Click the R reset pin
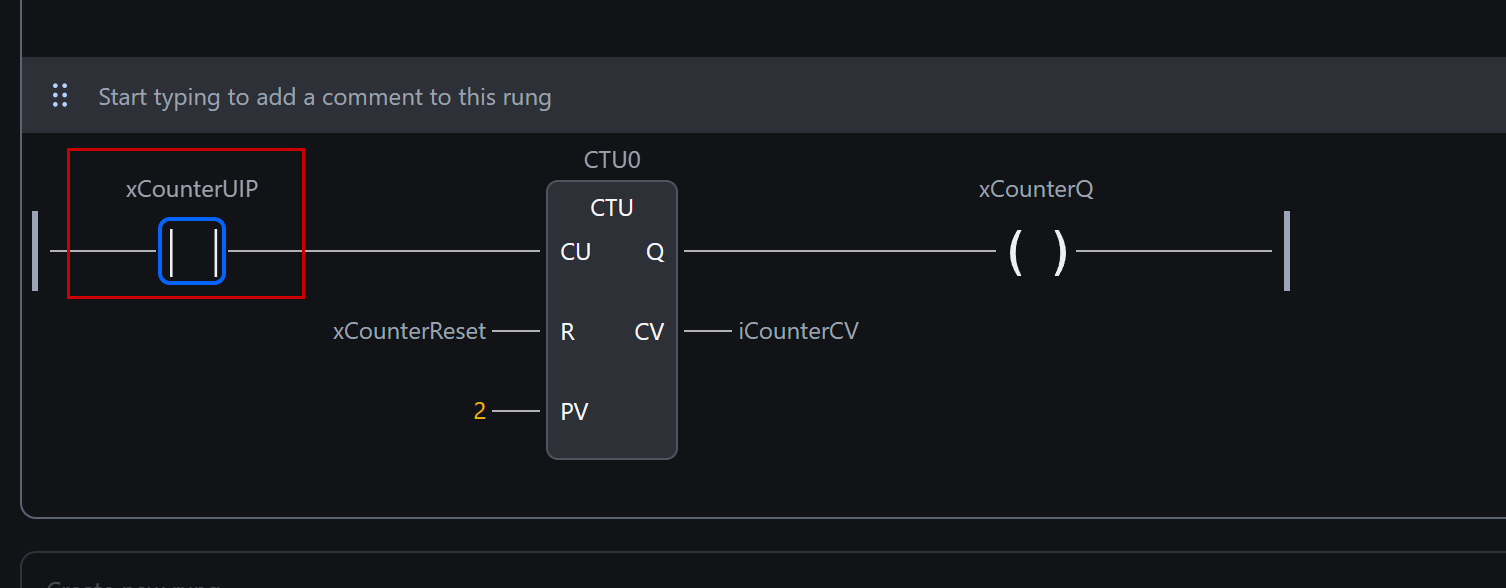The width and height of the screenshot is (1506, 588). click(x=567, y=332)
